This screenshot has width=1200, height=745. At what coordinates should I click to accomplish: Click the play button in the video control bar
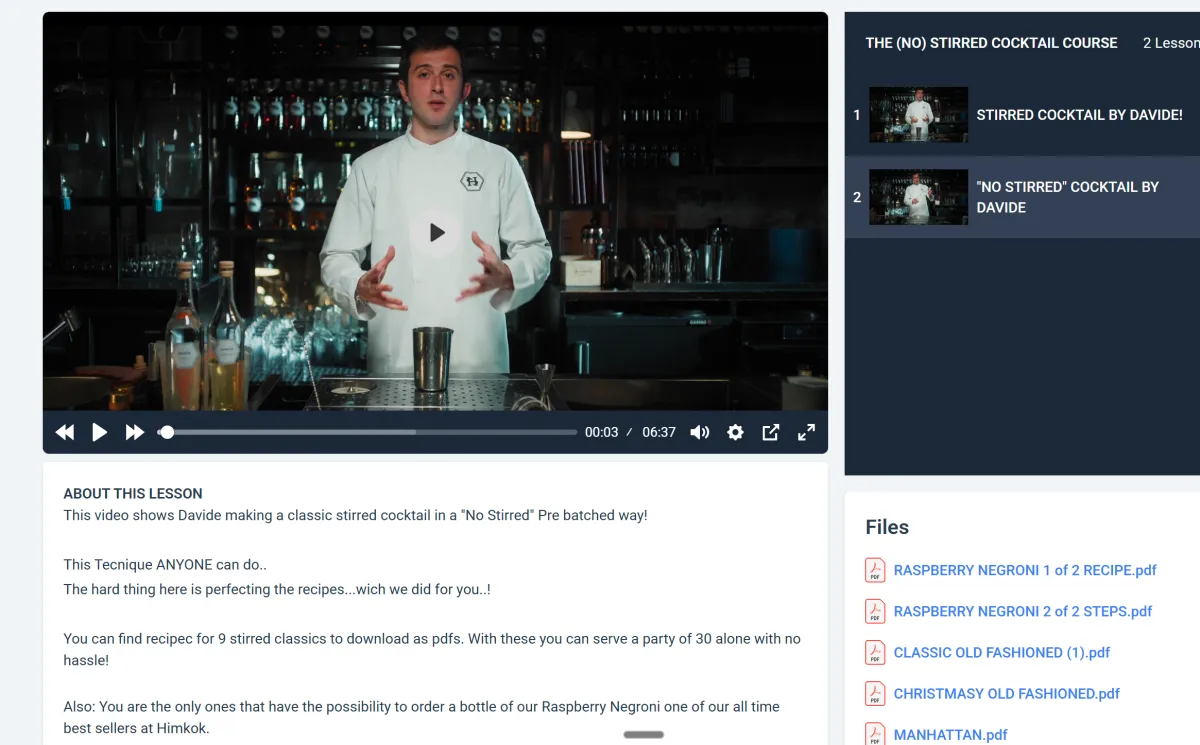[100, 433]
